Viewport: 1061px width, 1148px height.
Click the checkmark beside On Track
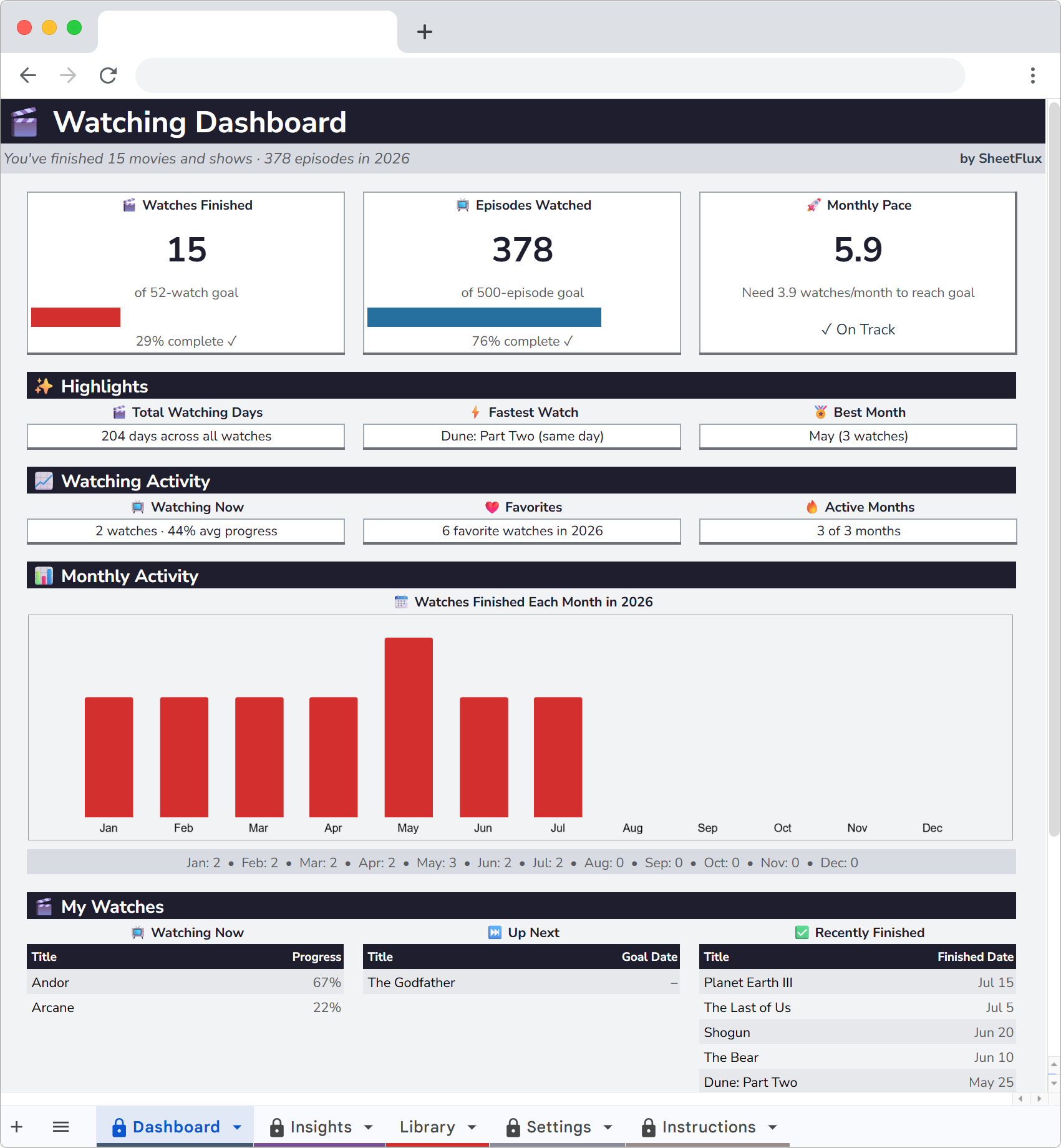[826, 329]
